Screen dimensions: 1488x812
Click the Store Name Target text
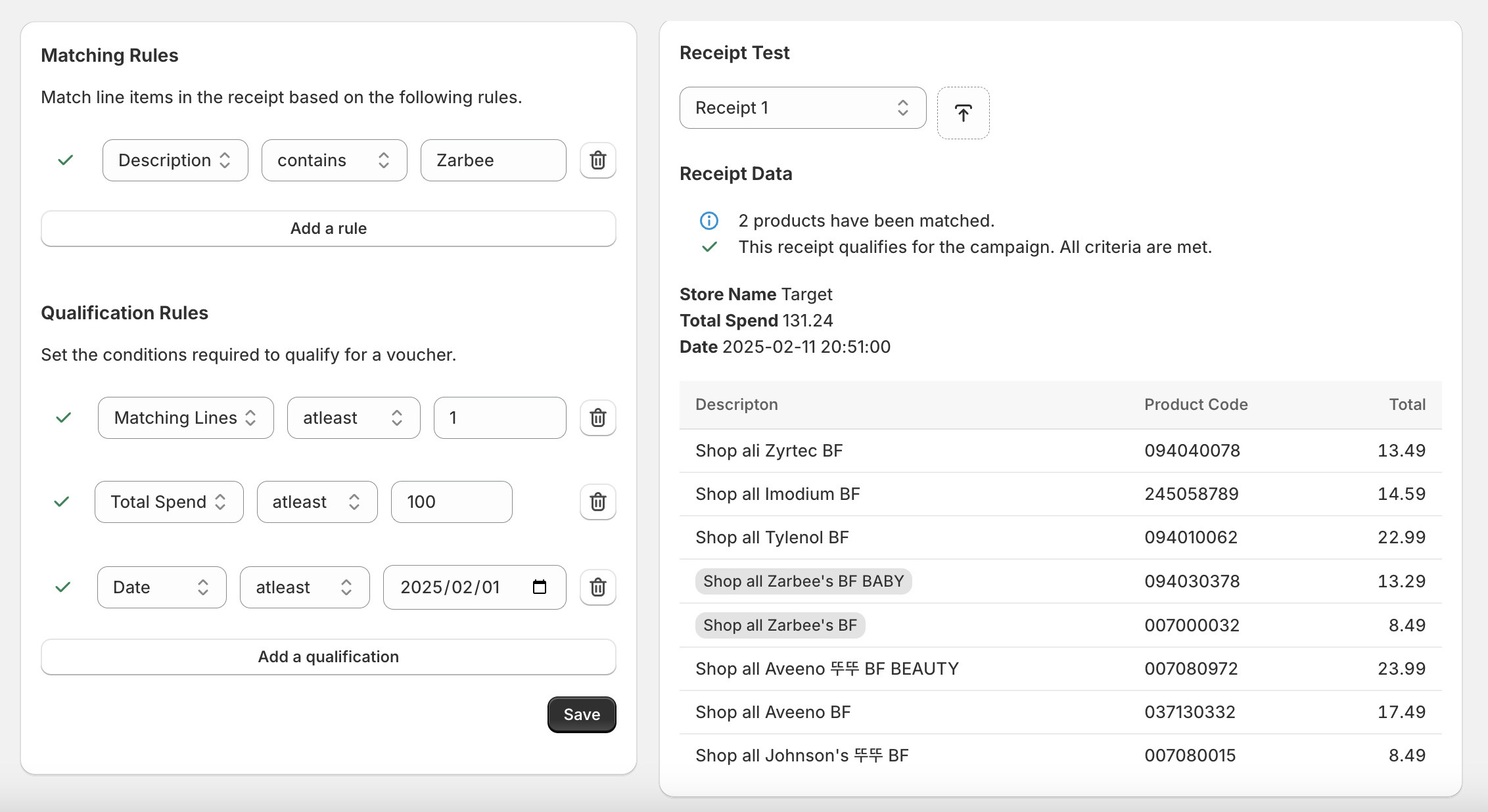[x=756, y=294]
